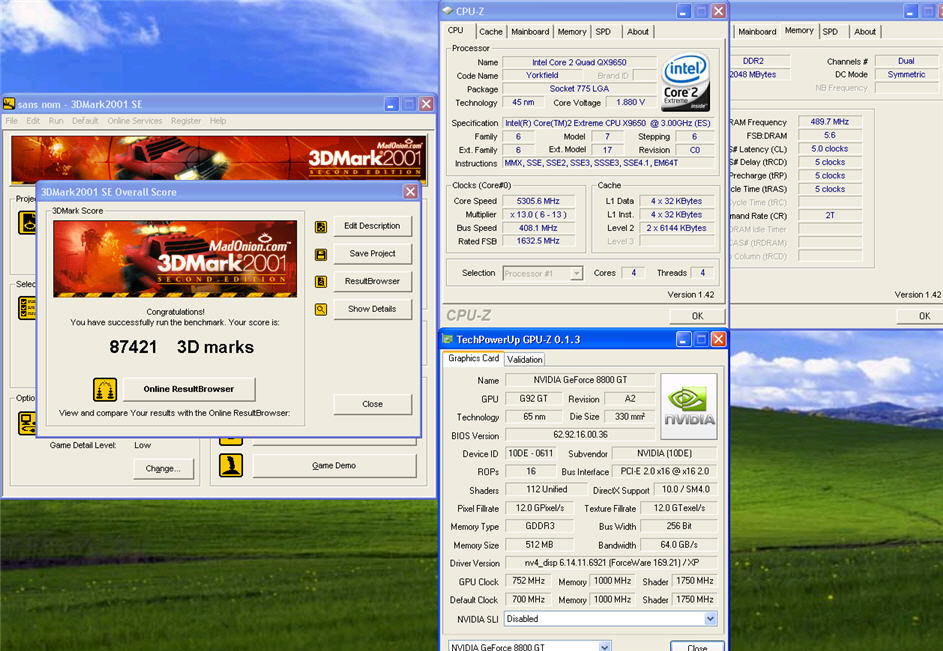Click the CPU-Z title bar icon

pos(447,11)
